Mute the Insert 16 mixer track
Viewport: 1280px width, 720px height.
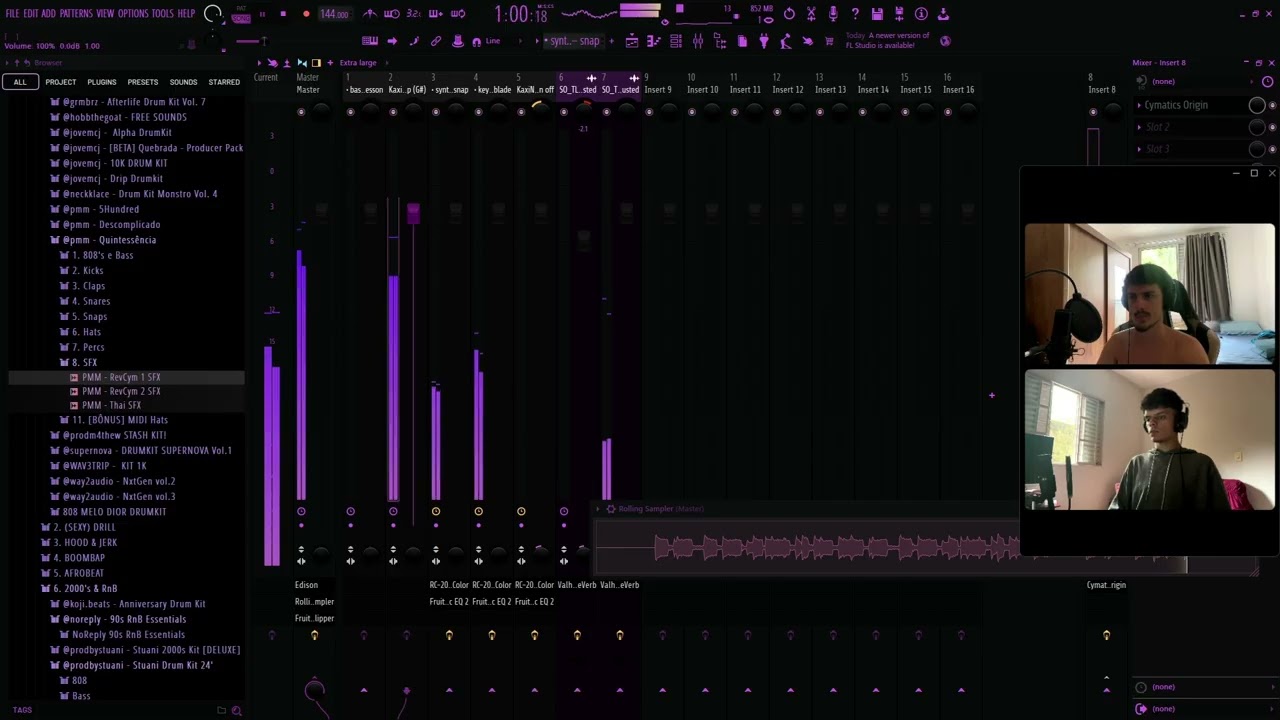[947, 112]
